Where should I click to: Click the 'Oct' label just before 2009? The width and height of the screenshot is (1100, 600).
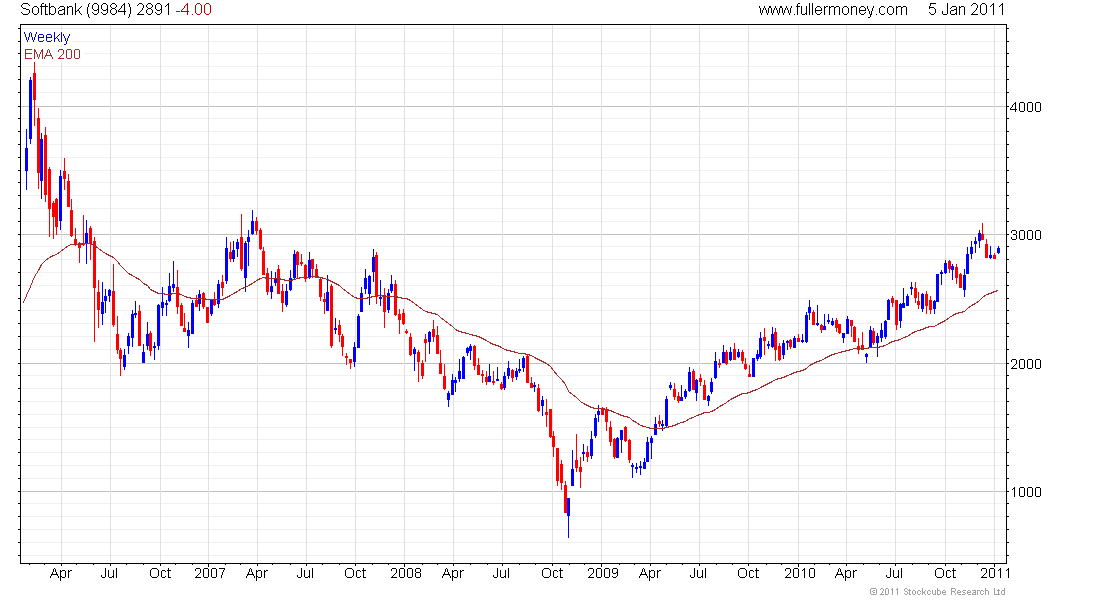tap(552, 573)
